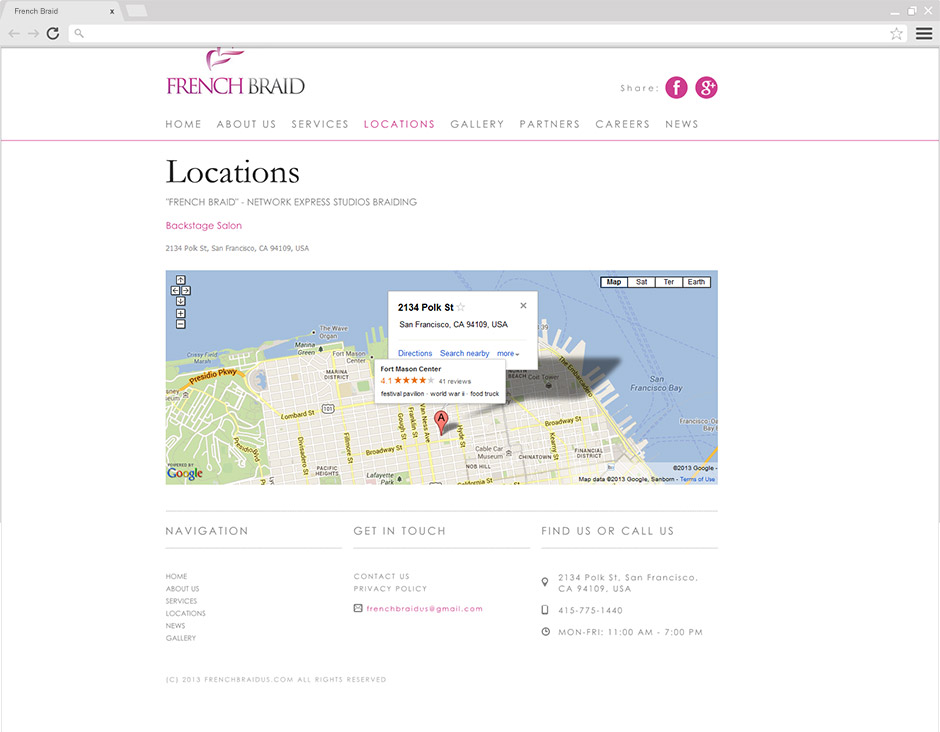Click the footer About Us link
The width and height of the screenshot is (940, 732).
click(183, 589)
